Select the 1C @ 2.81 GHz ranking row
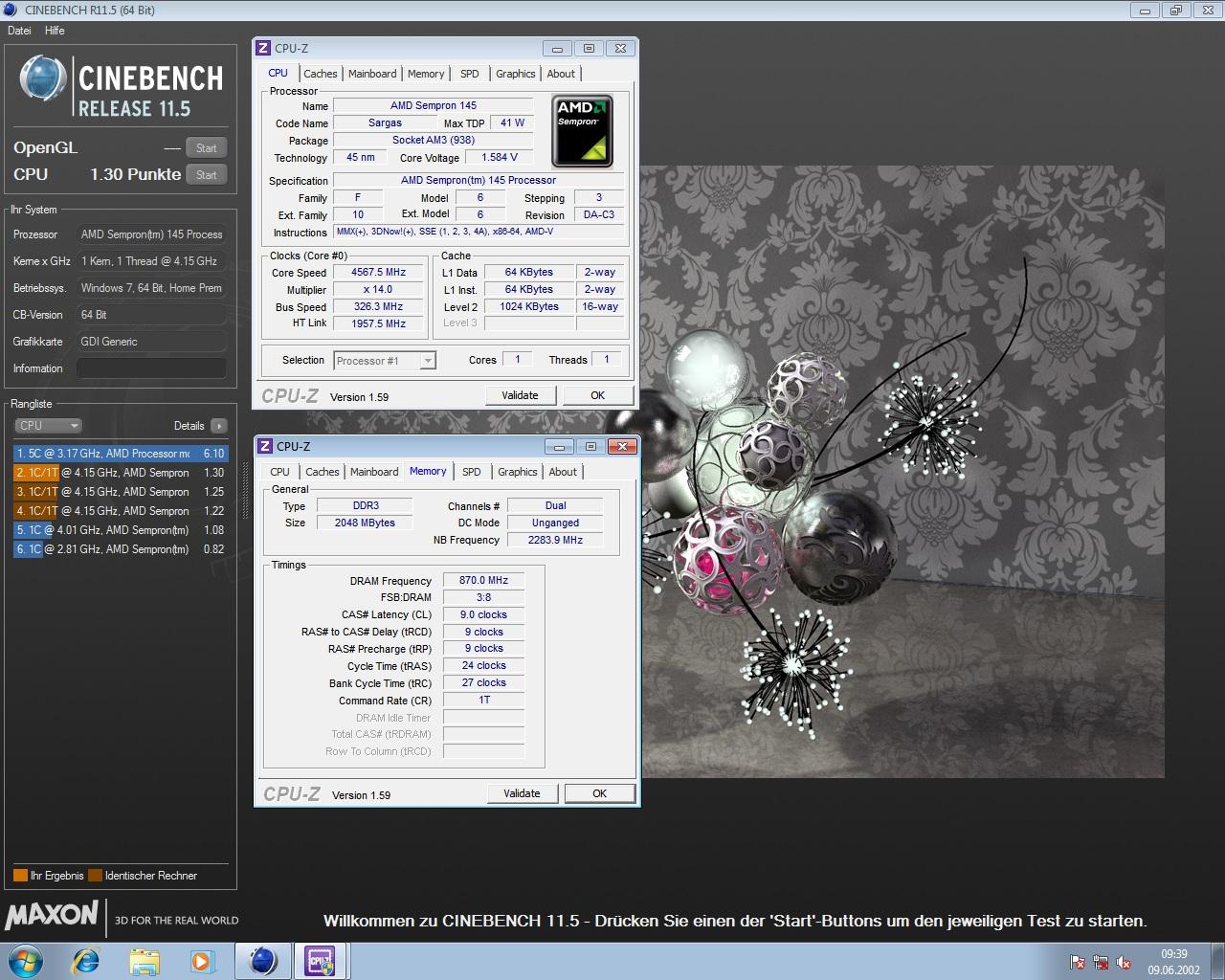 pyautogui.click(x=121, y=549)
